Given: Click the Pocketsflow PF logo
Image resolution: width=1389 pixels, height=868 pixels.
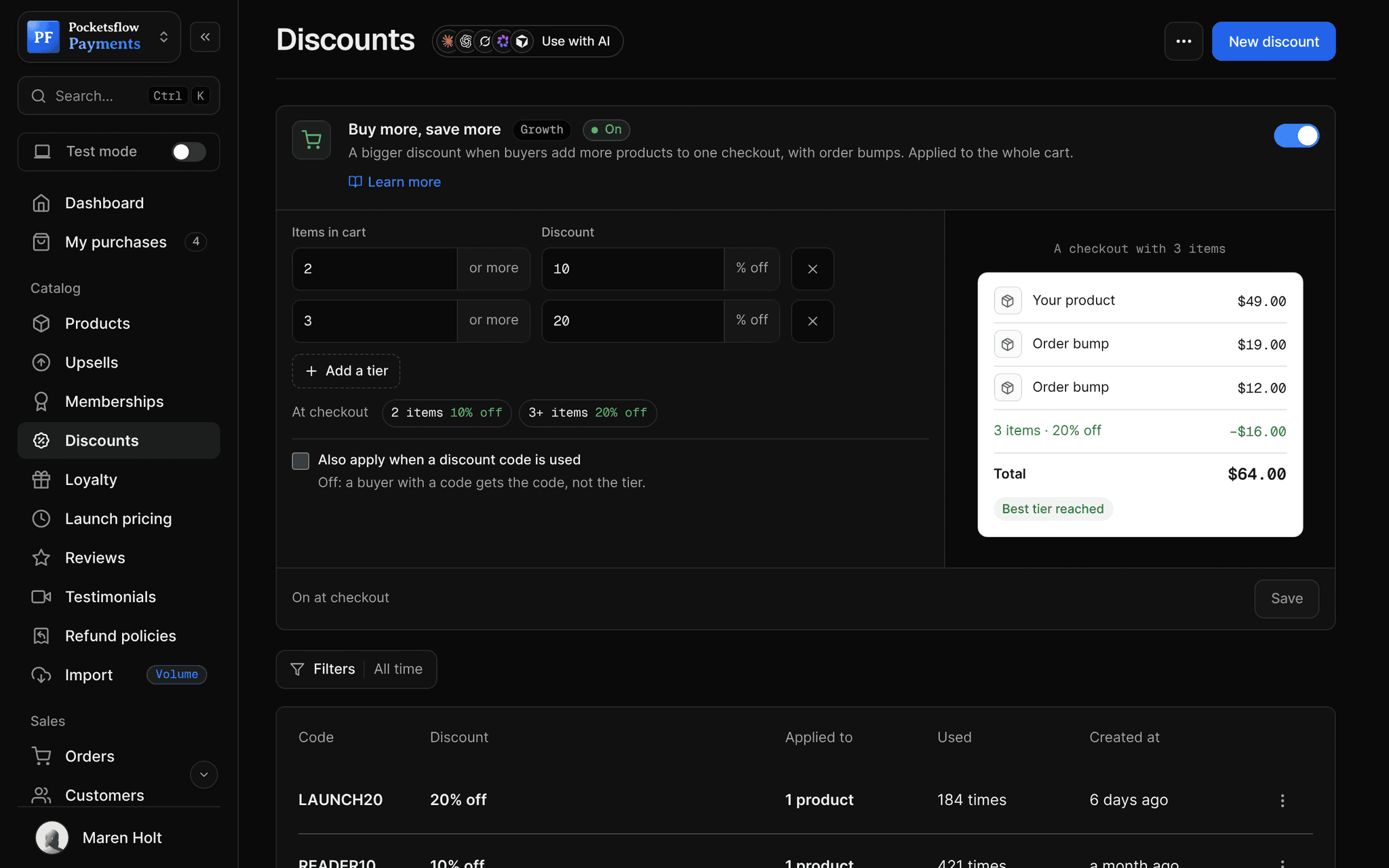Looking at the screenshot, I should [x=43, y=37].
